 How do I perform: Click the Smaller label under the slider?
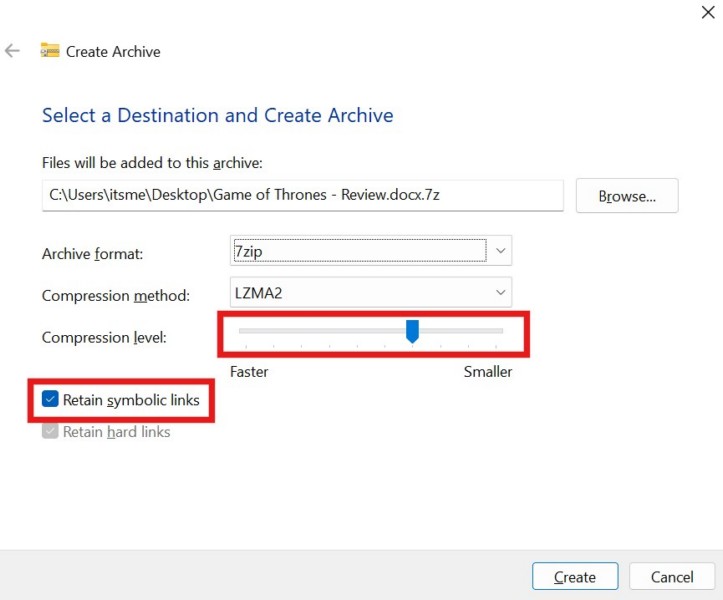pyautogui.click(x=487, y=372)
